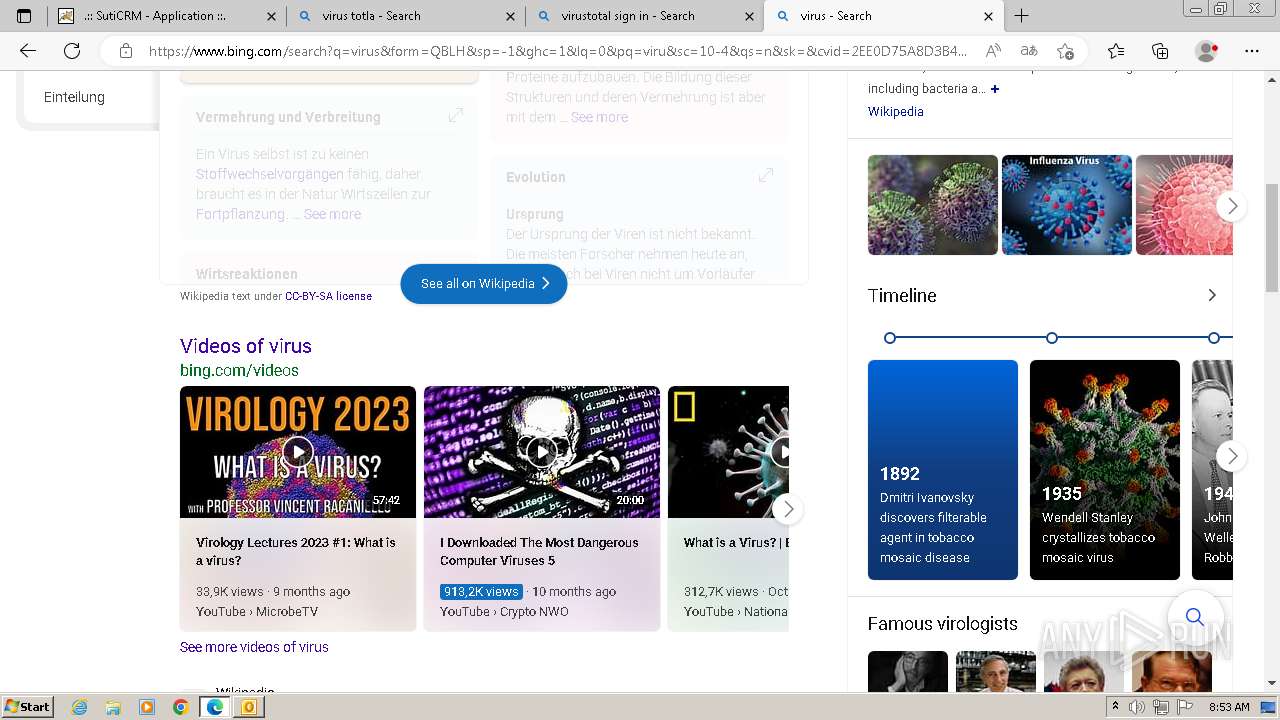
Task: Play Virology 2023 video thumbnail
Action: pos(298,452)
